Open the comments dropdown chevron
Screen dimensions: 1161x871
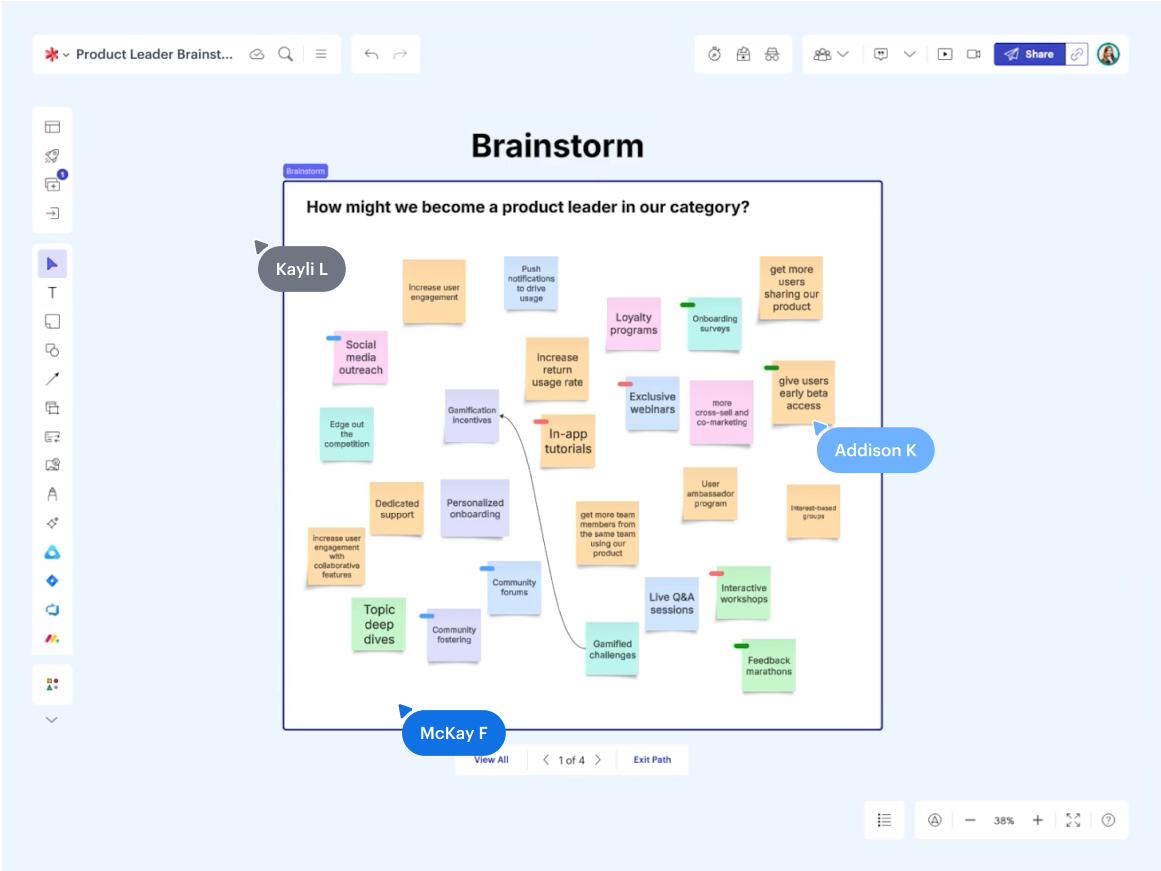click(909, 54)
